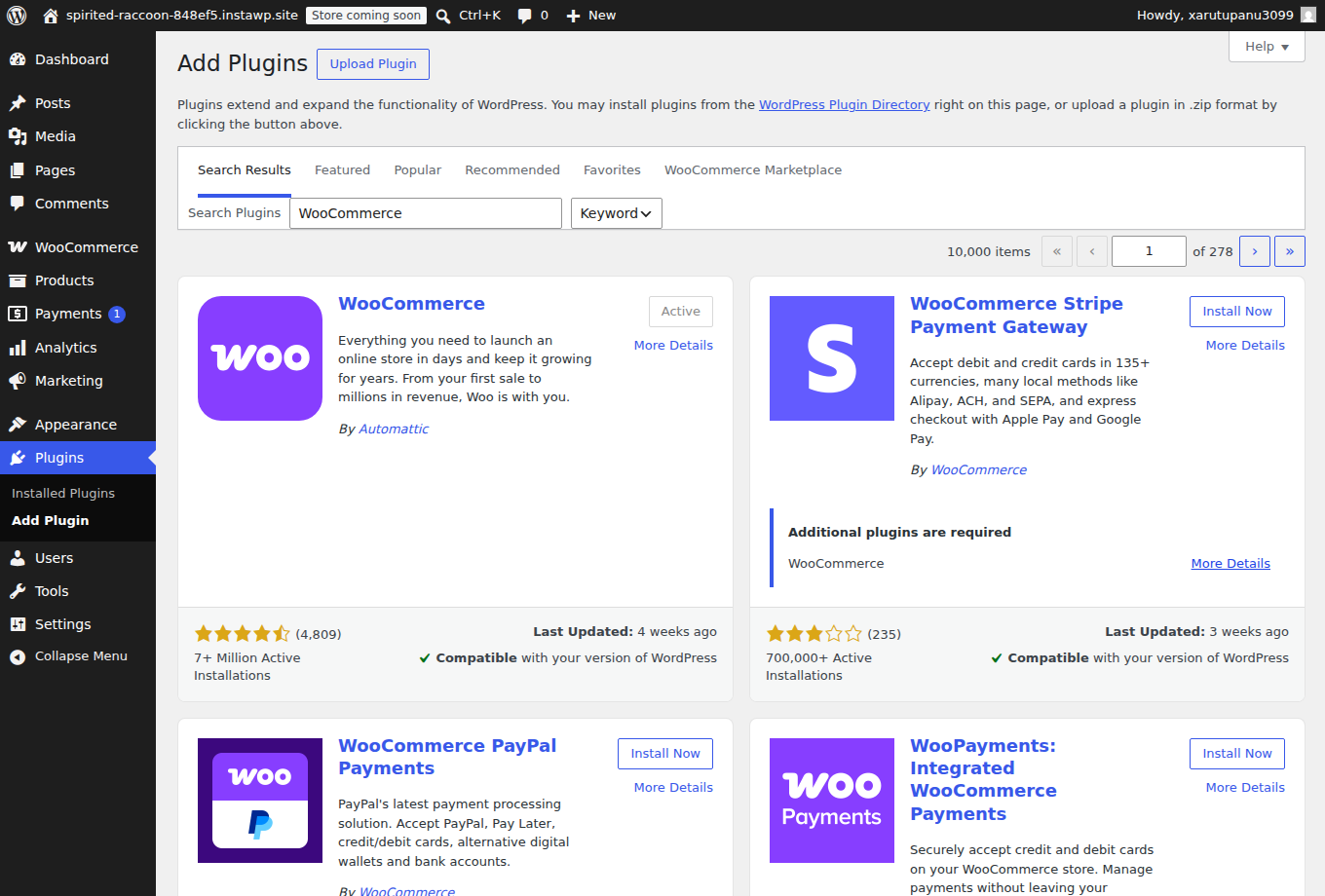Click the Payments notification badge 1
Viewport: 1325px width, 896px height.
coord(117,314)
